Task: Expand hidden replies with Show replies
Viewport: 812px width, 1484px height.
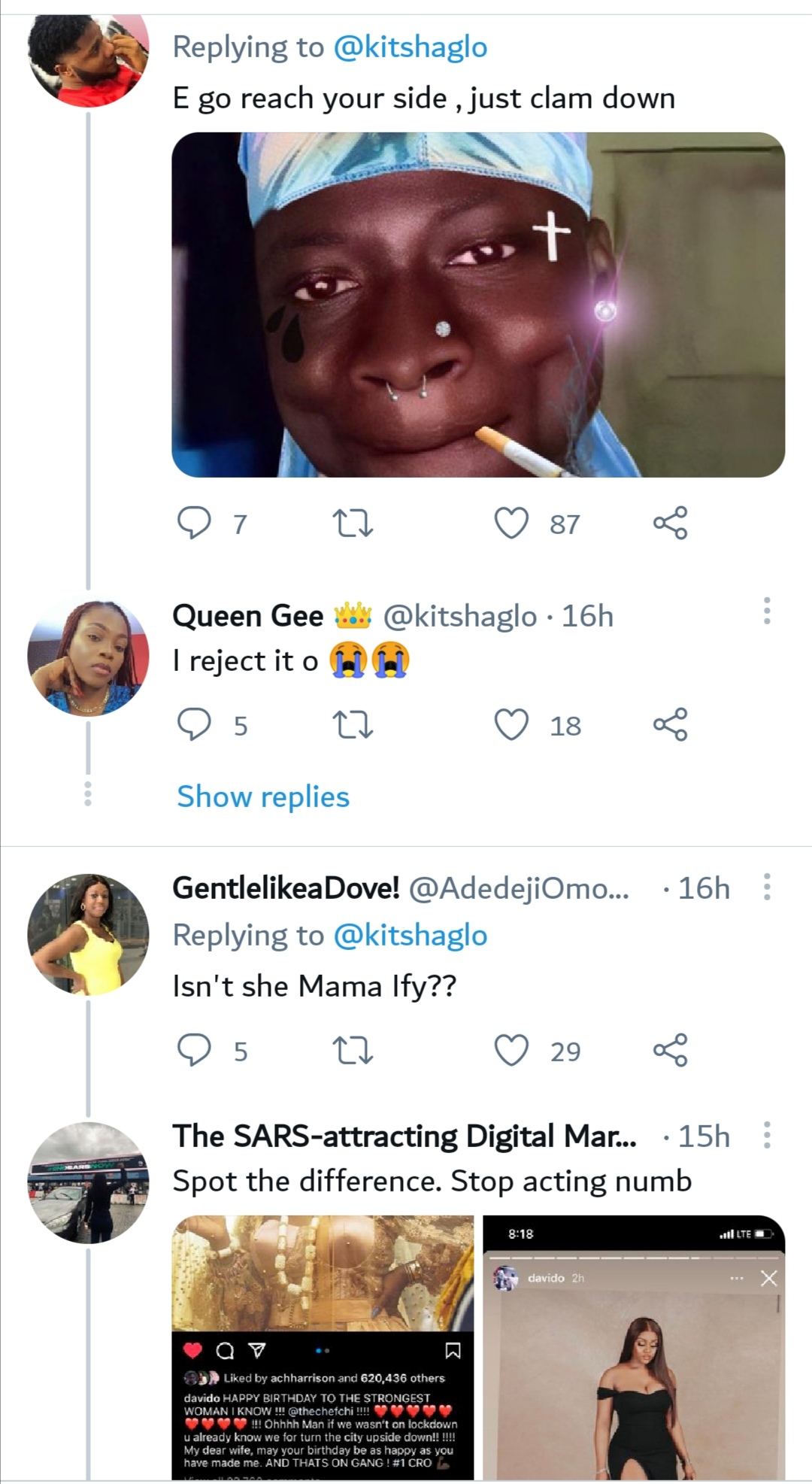Action: (x=263, y=797)
